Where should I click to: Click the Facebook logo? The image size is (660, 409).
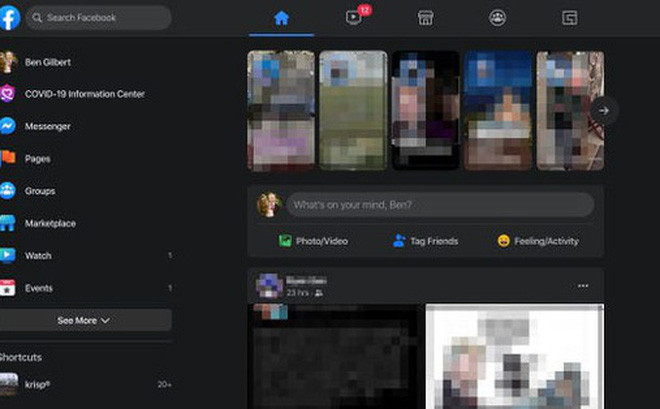(x=9, y=18)
